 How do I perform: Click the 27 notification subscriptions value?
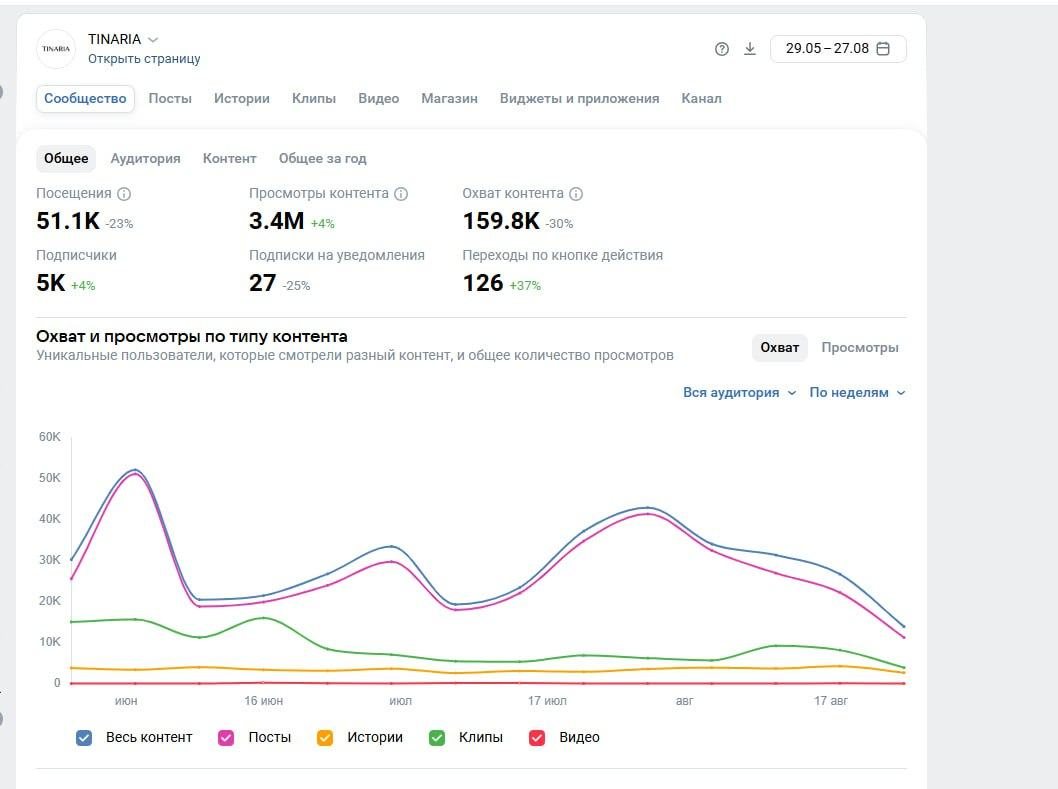262,283
